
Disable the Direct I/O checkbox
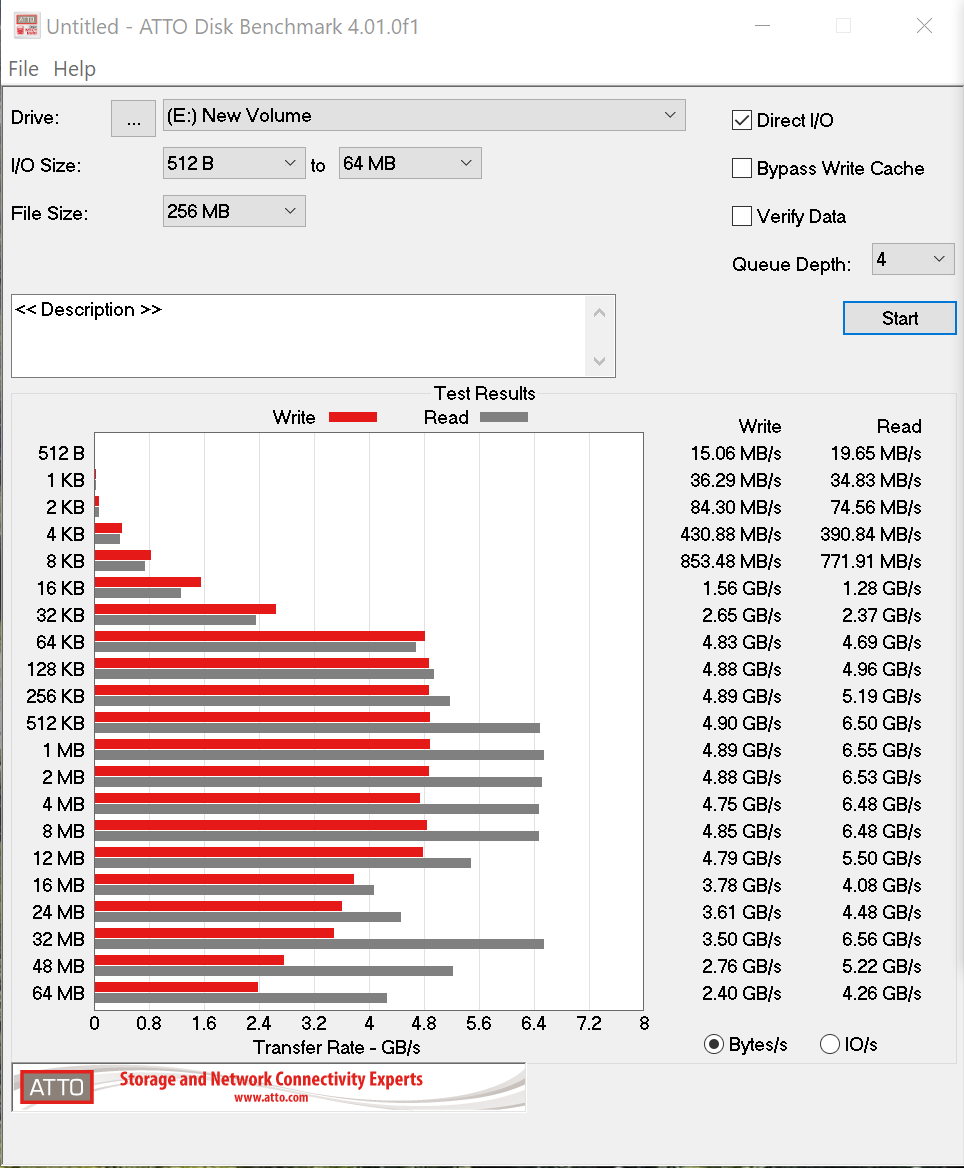tap(742, 121)
